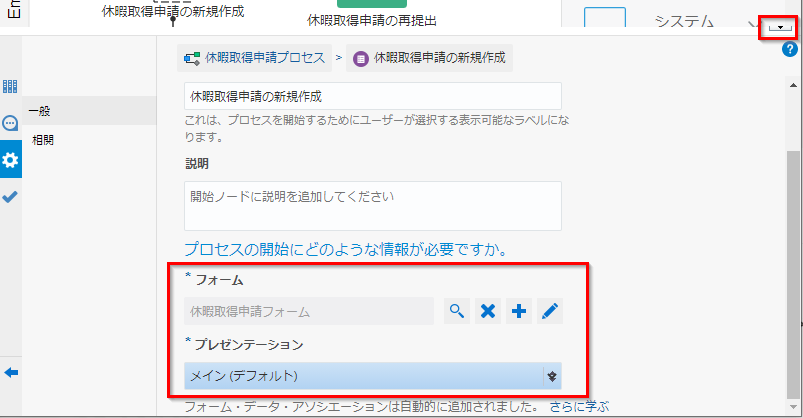Click the 休暇取得申請の新規作成 breadcrumb
Screen dimensions: 803x418
click(428, 59)
